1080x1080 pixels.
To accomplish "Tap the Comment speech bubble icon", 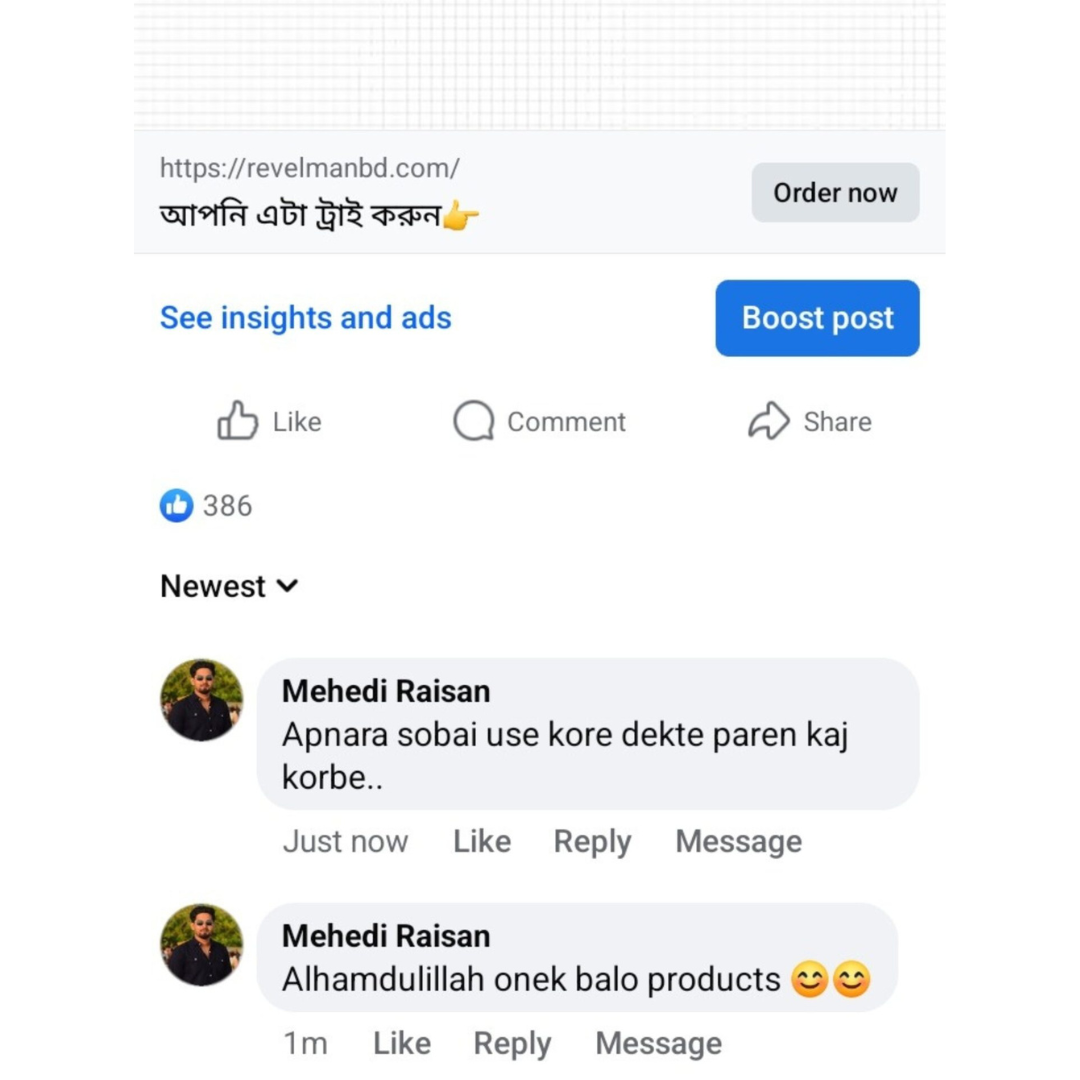I will click(x=473, y=422).
